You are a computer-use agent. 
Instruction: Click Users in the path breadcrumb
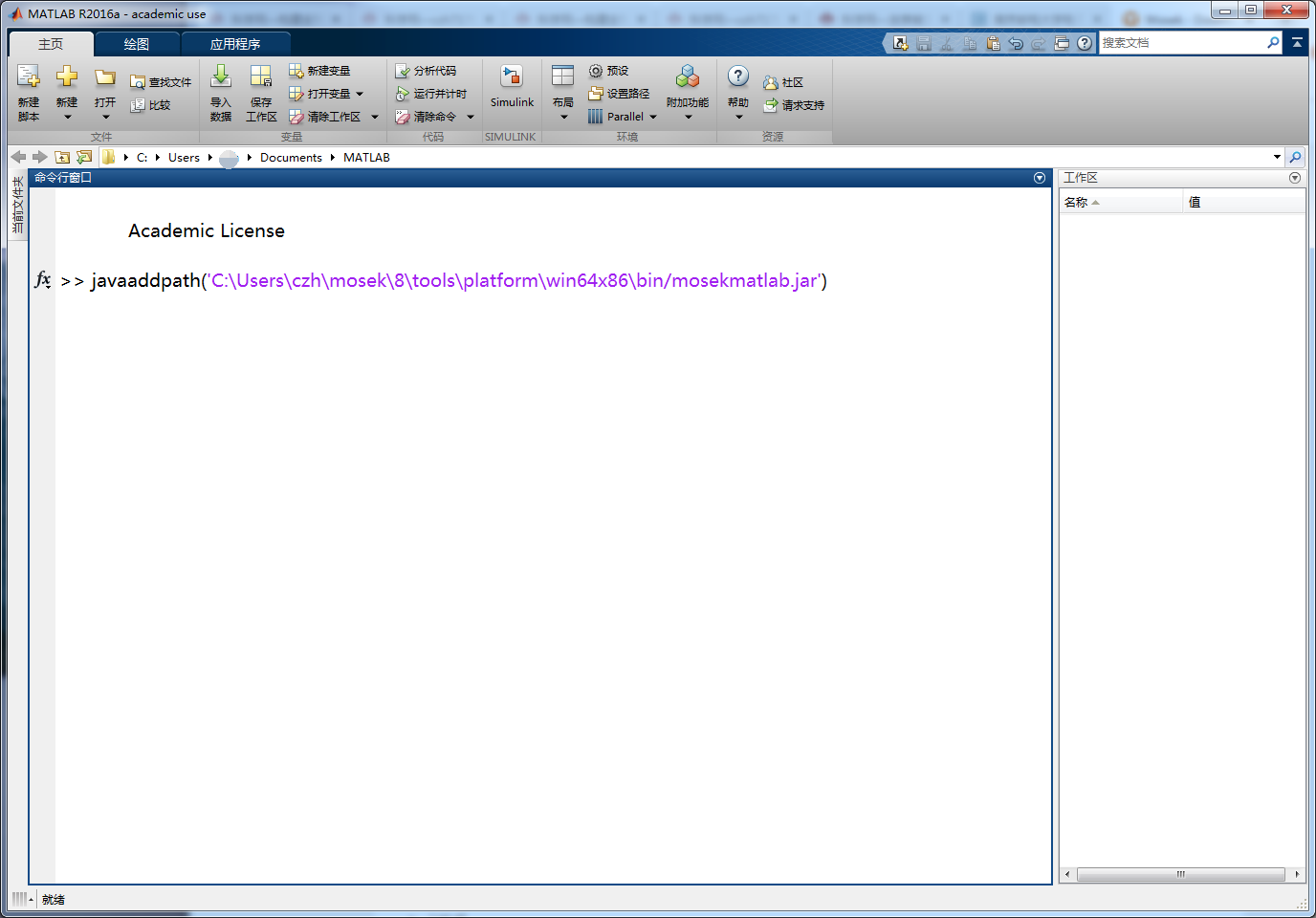coord(184,158)
